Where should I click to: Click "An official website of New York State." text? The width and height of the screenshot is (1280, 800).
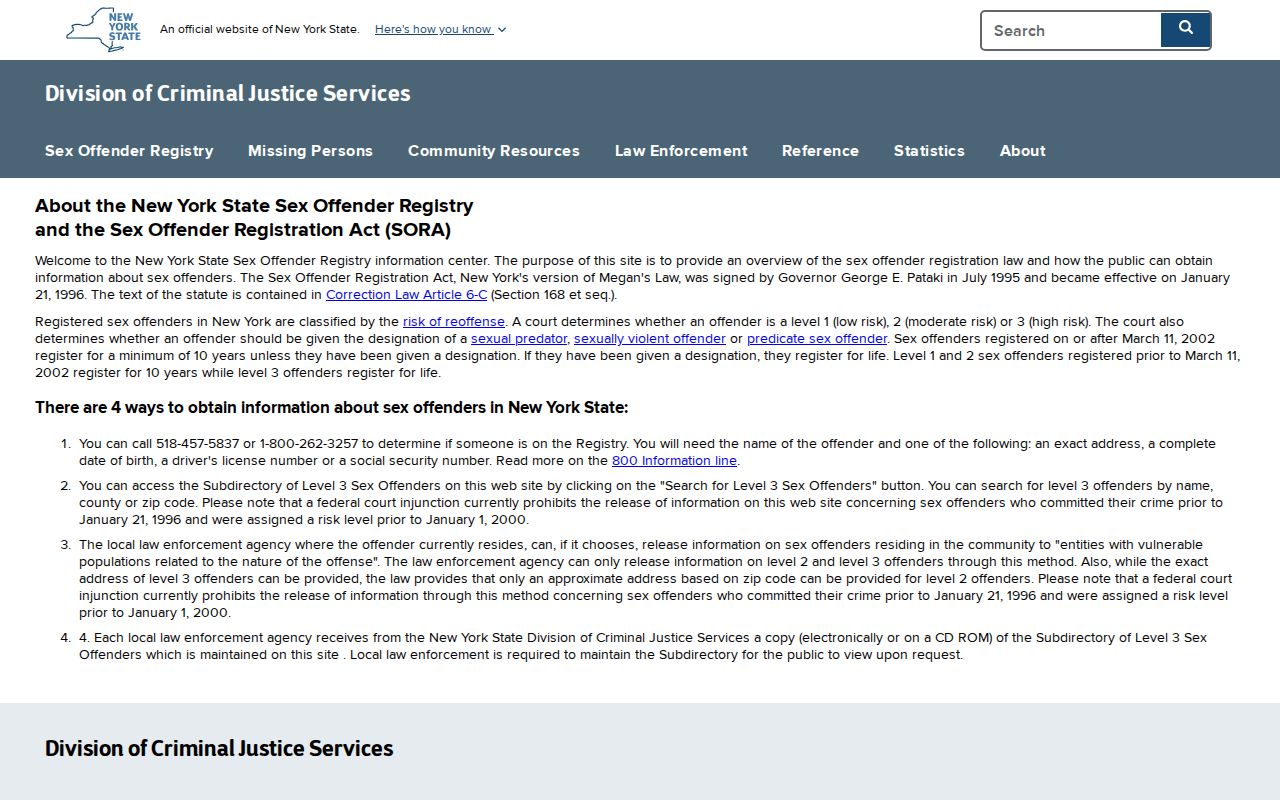pyautogui.click(x=260, y=29)
